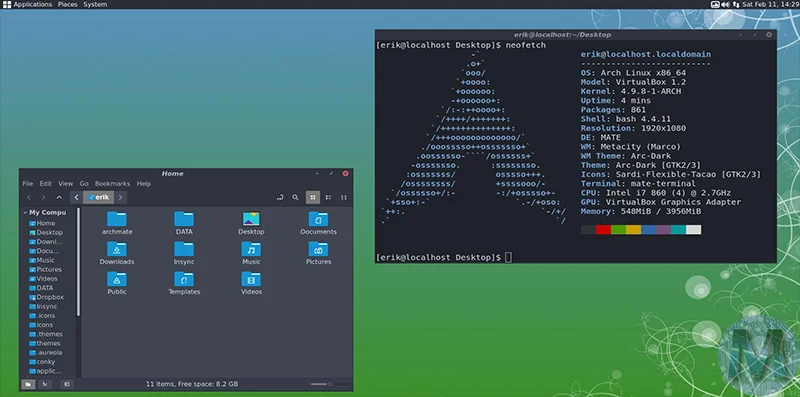Switch to list view mode

329,197
